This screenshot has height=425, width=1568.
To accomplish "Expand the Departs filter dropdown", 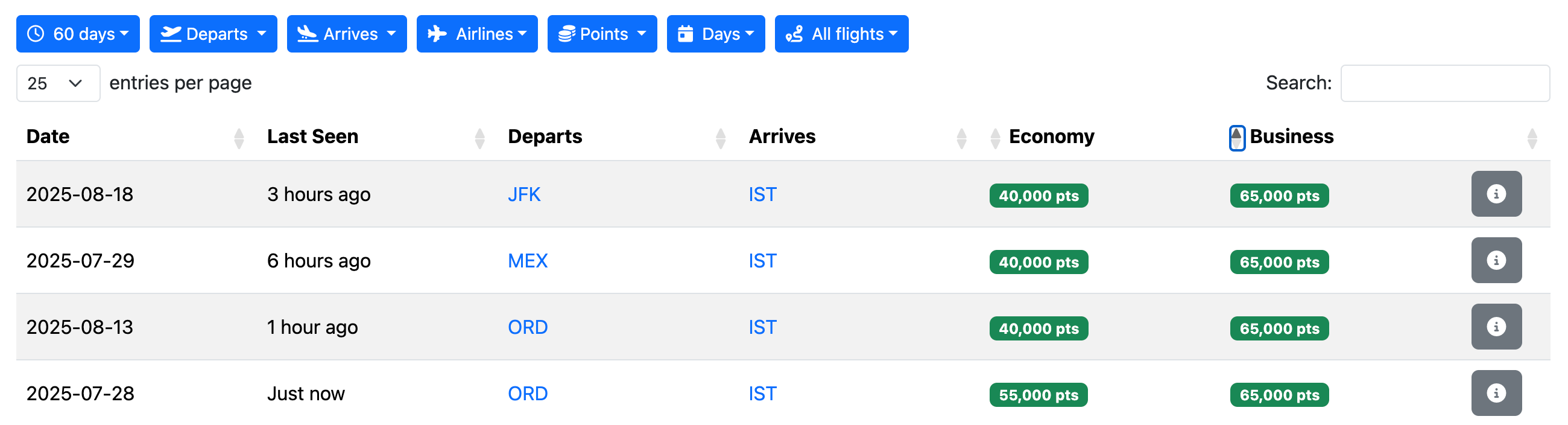I will (x=213, y=33).
